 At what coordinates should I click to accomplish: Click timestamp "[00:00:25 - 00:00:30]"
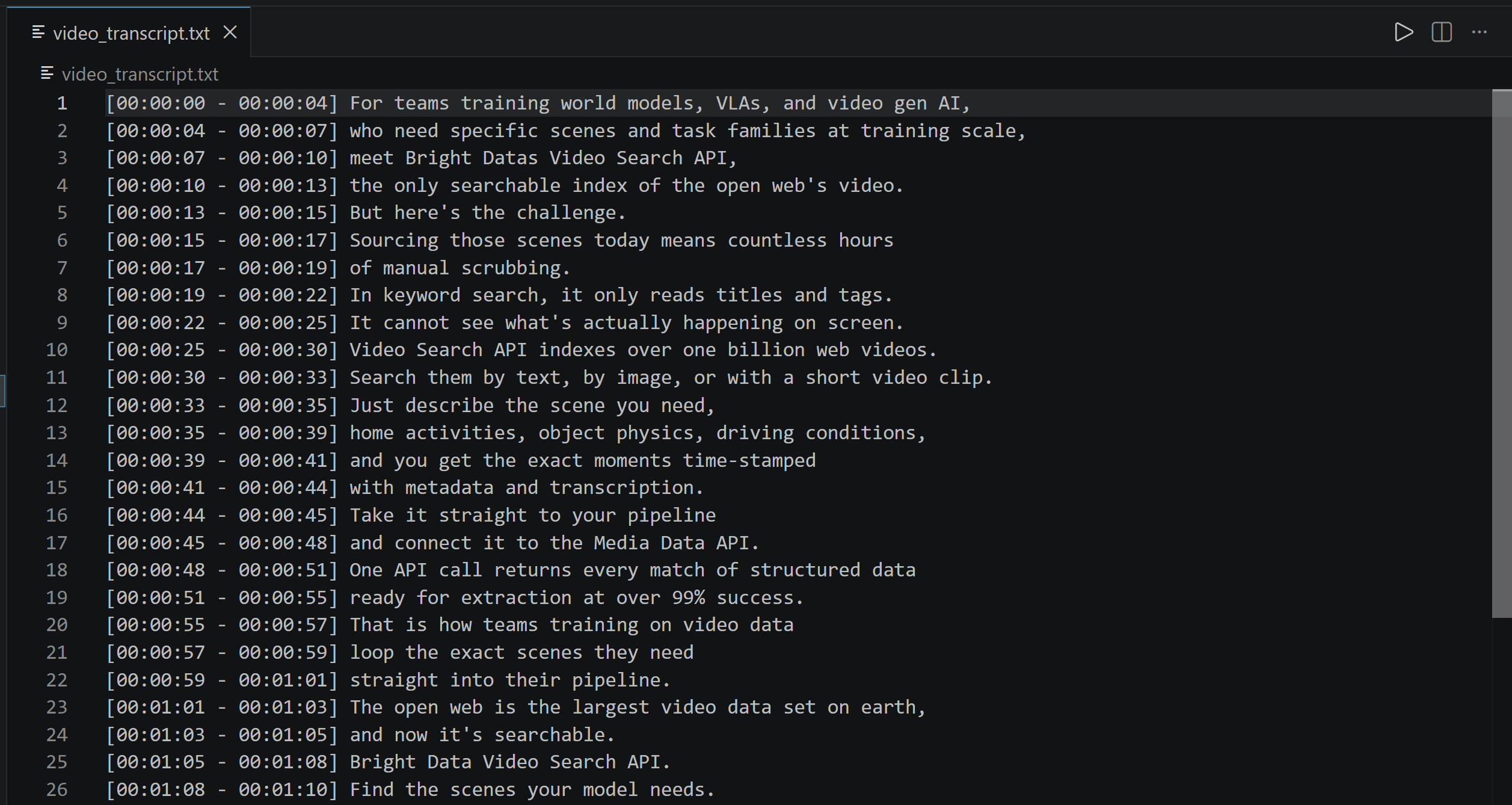[222, 350]
